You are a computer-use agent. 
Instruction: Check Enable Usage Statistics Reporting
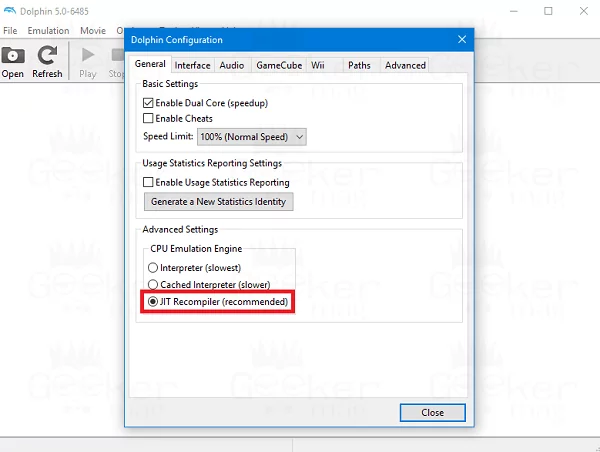148,182
